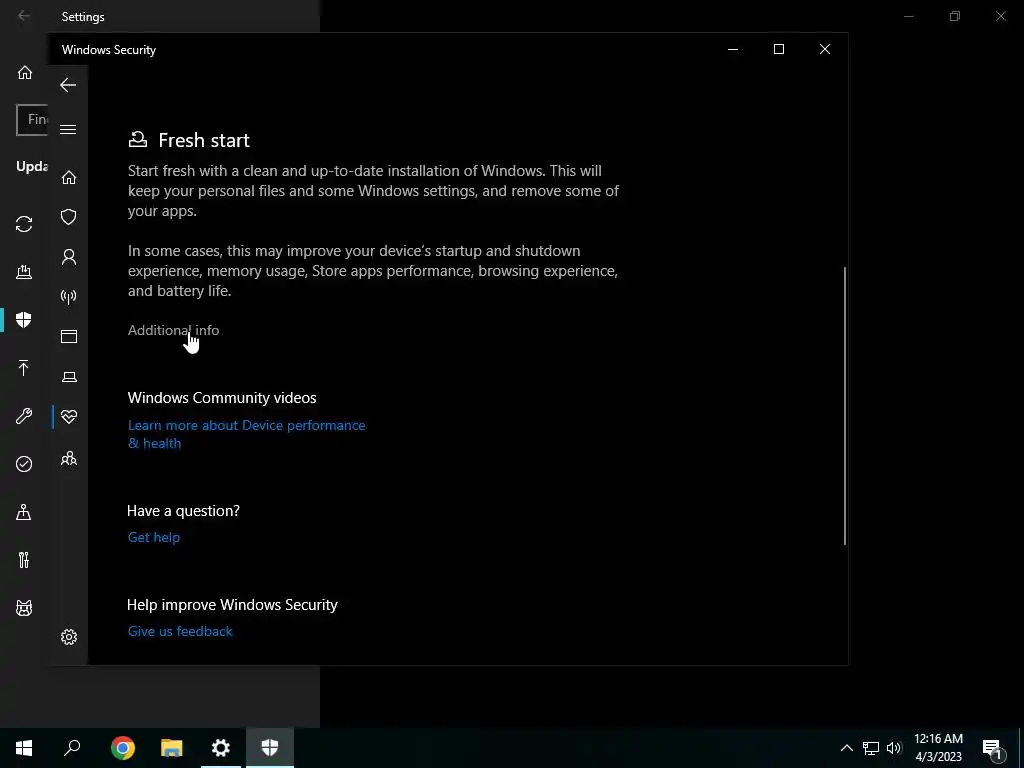Open Account protection person icon
Viewport: 1024px width, 768px height.
pos(69,257)
